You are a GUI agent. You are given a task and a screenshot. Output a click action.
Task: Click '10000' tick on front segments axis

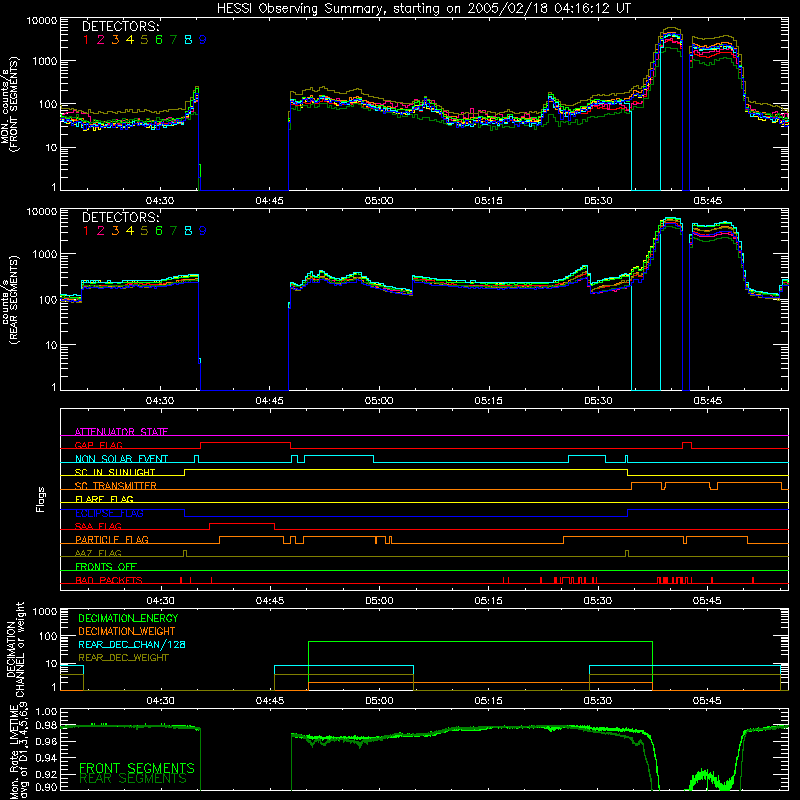point(42,21)
